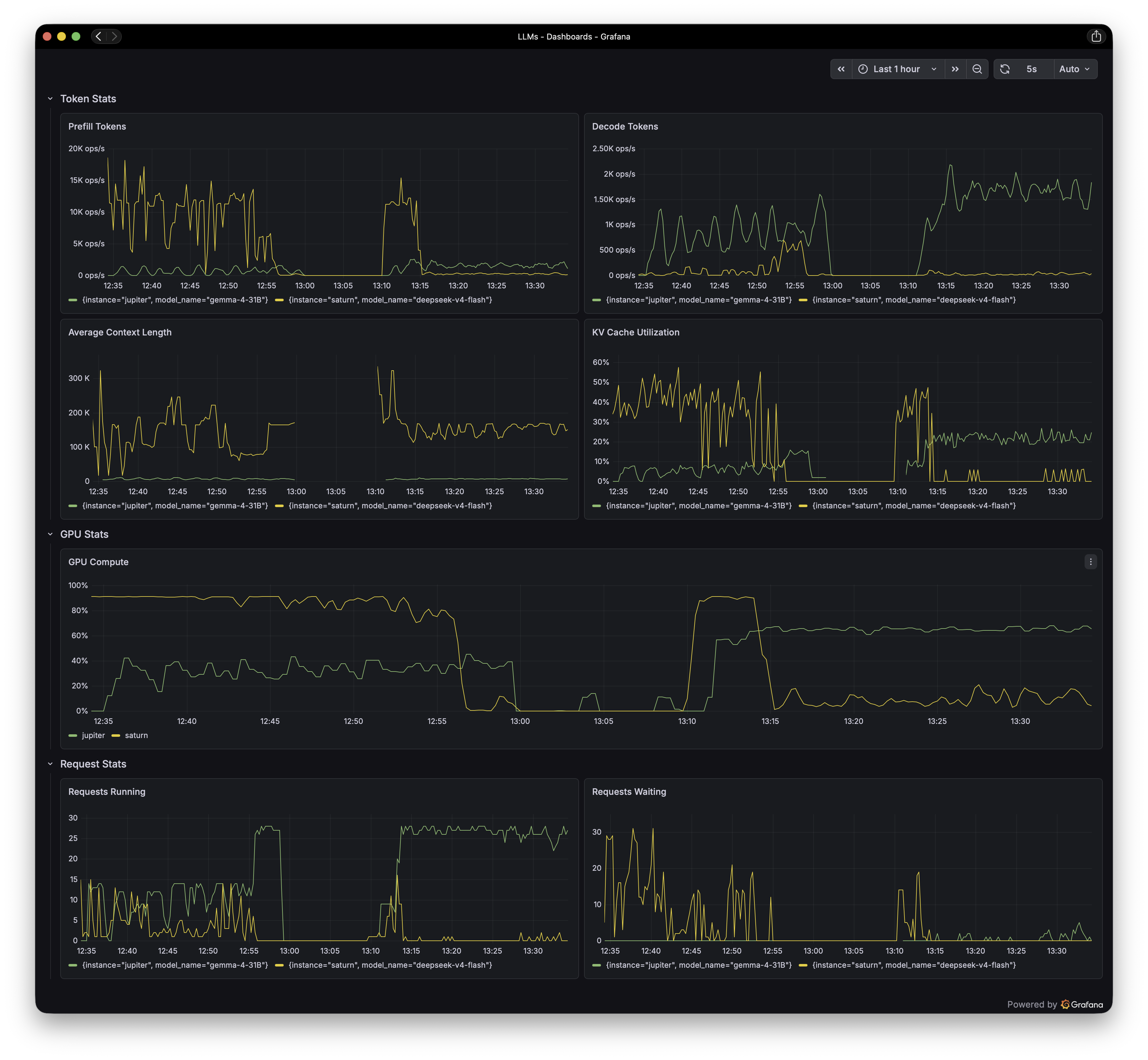Open the Decode Tokens panel title menu

(625, 126)
